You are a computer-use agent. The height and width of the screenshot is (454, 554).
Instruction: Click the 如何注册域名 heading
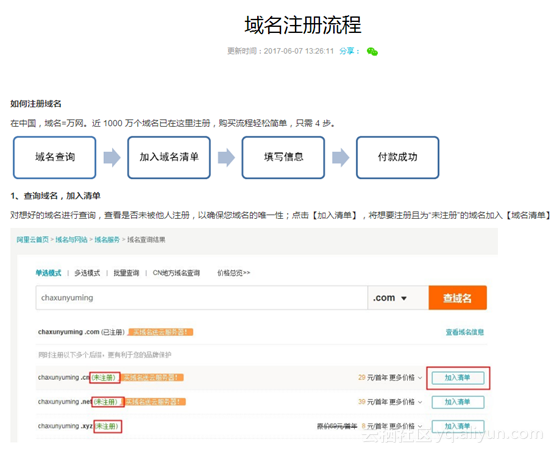pos(36,104)
